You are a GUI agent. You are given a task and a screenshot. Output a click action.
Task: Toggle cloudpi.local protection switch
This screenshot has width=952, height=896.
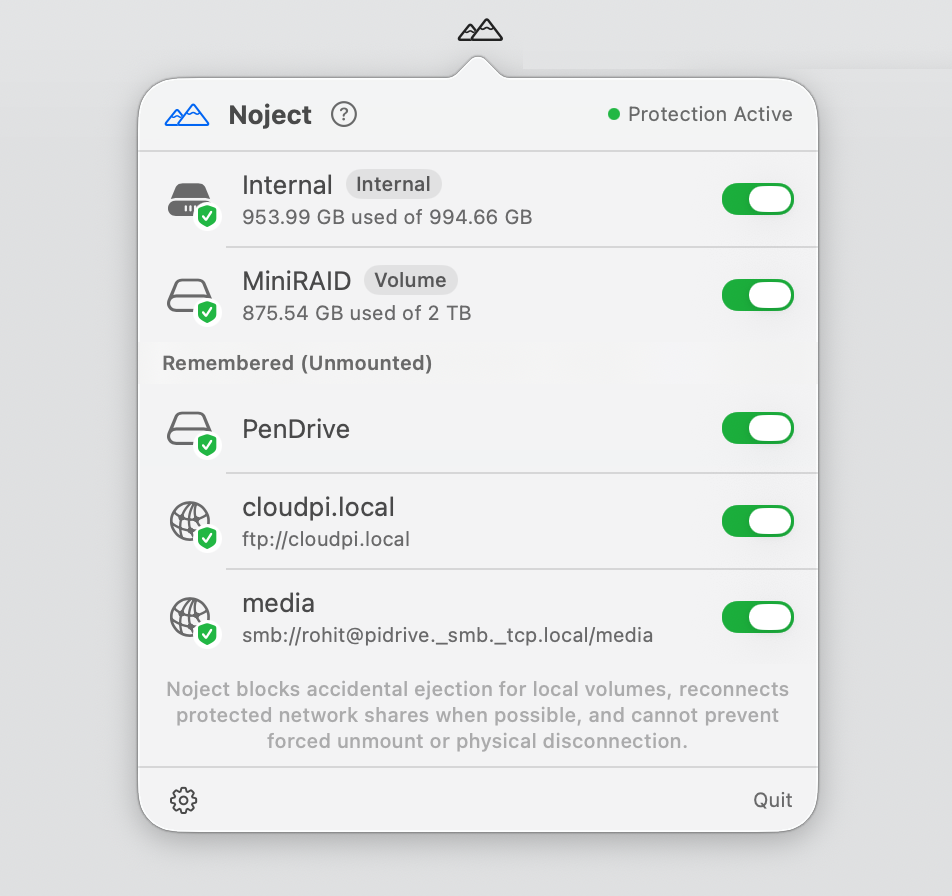pyautogui.click(x=758, y=521)
